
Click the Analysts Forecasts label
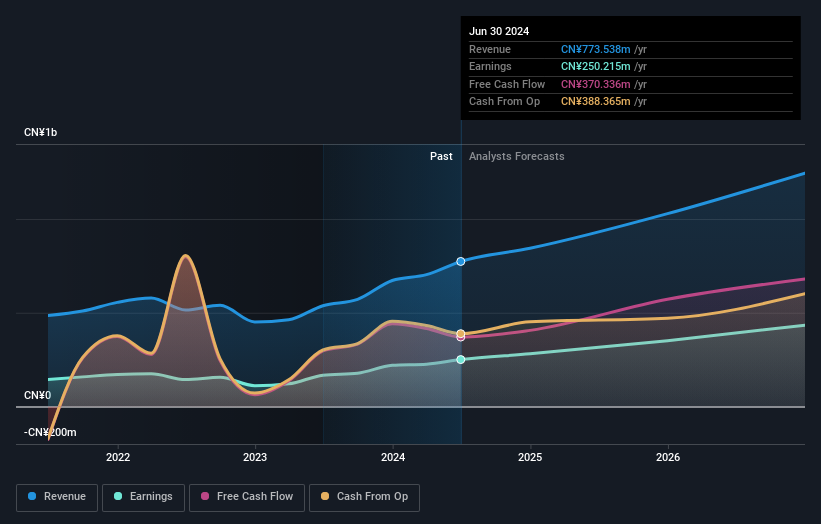coord(517,156)
